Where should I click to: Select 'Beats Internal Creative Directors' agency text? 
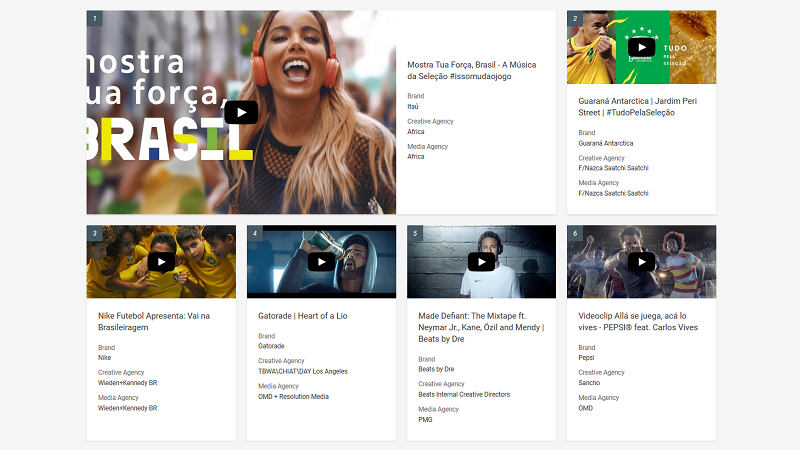point(465,395)
